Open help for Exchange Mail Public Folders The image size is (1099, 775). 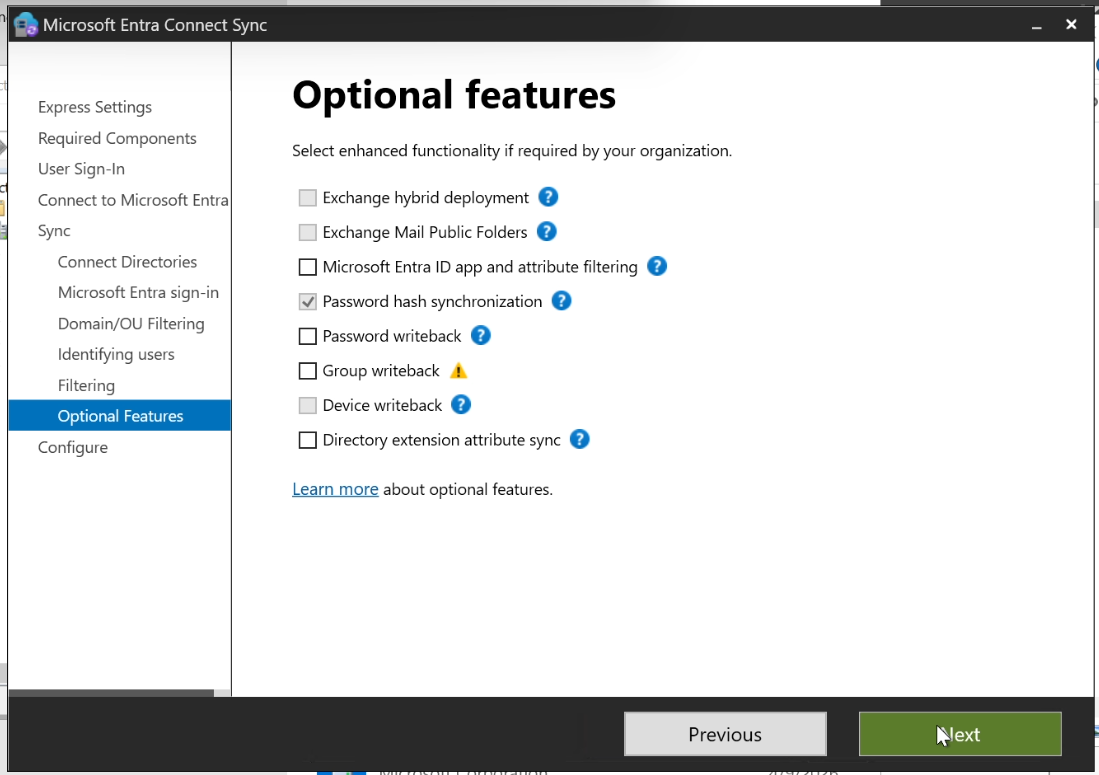(x=547, y=231)
